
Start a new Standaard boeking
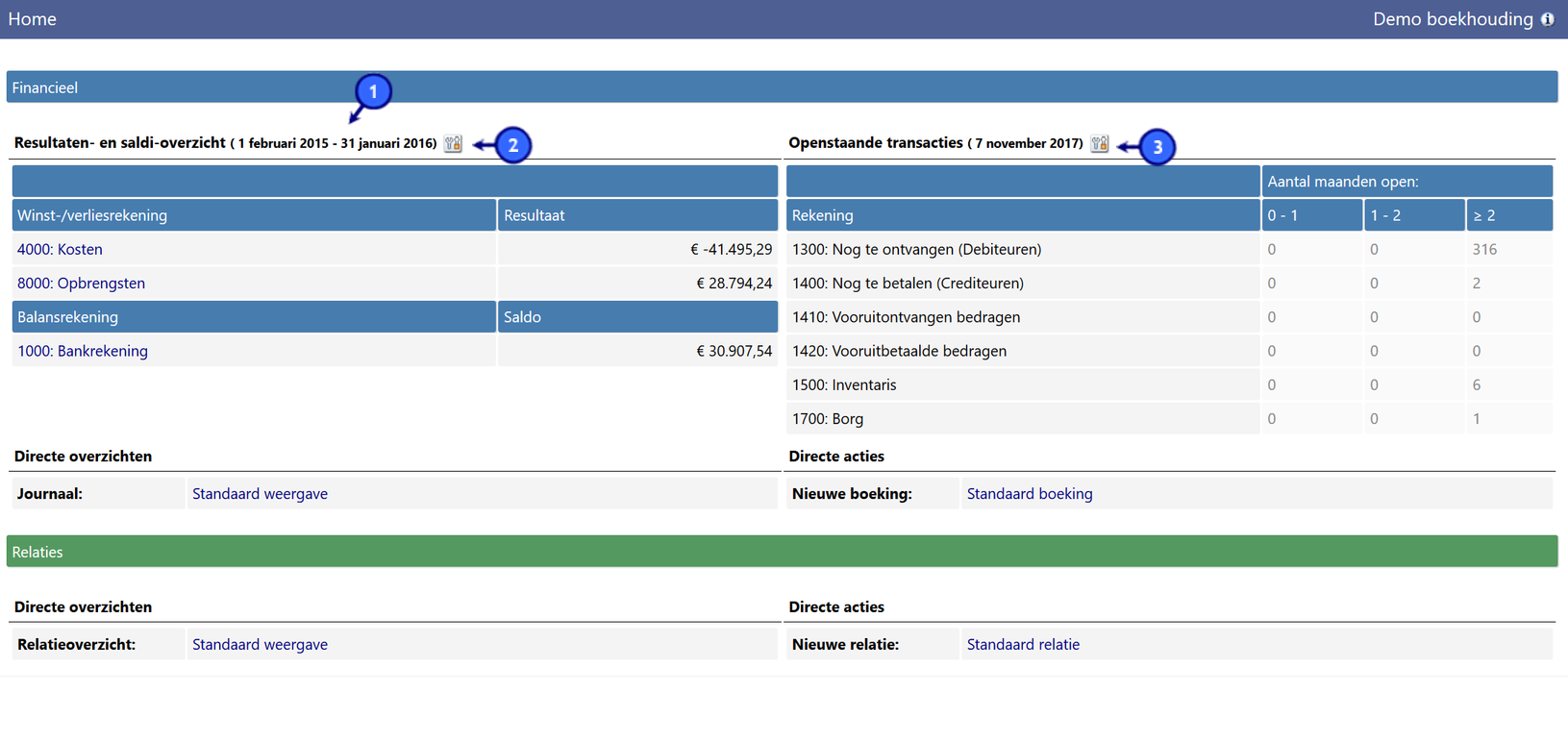(1030, 494)
